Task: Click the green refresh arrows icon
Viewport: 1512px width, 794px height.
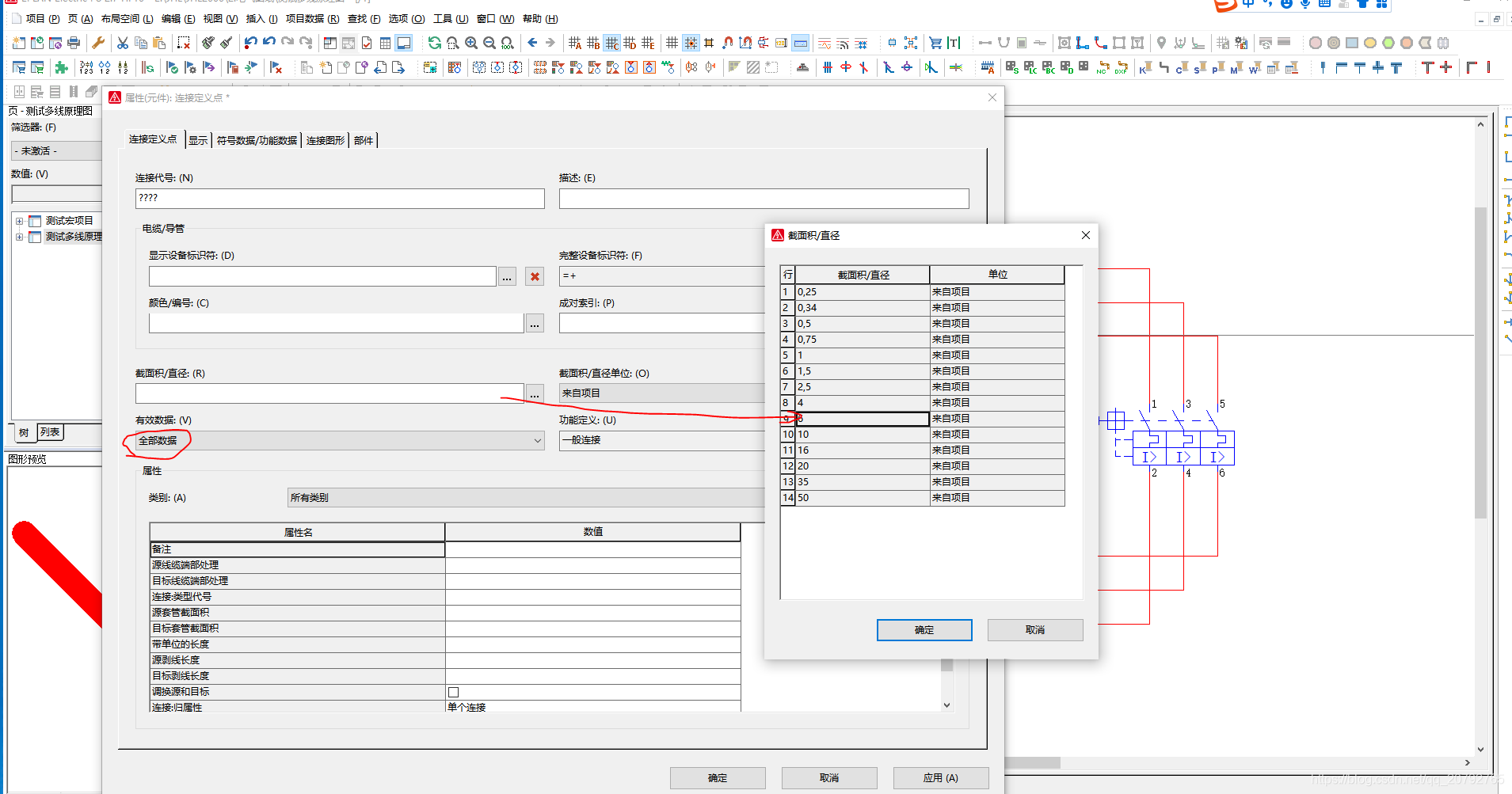Action: click(434, 43)
